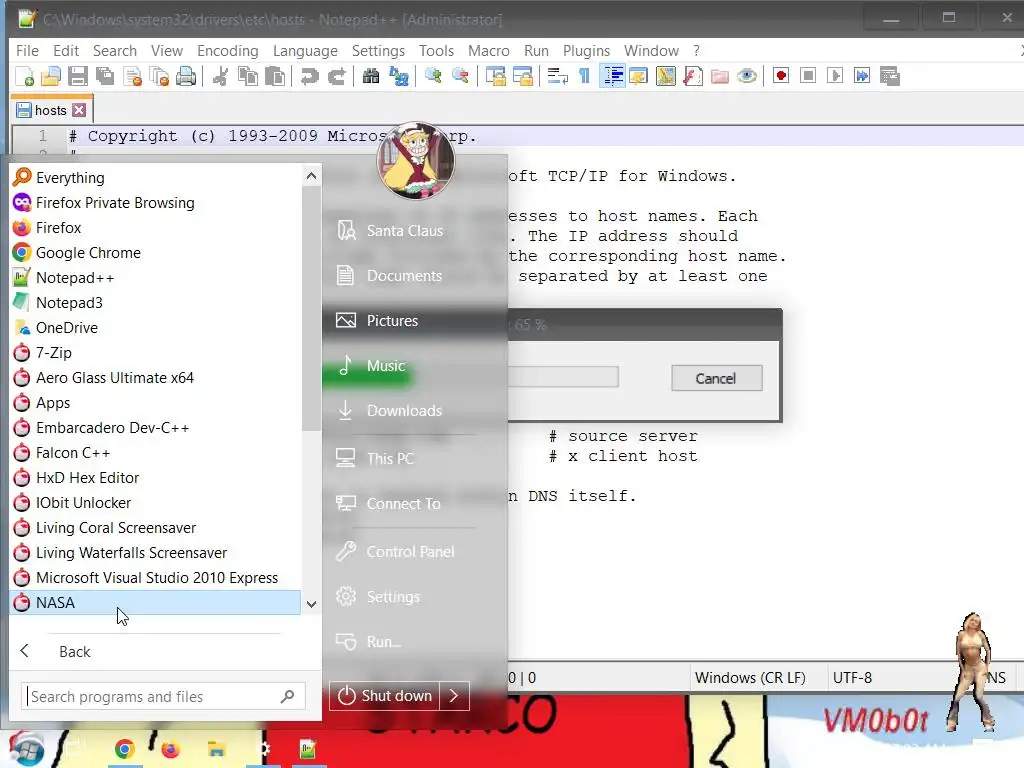Click the Open file toolbar icon
1024x768 pixels.
click(51, 76)
